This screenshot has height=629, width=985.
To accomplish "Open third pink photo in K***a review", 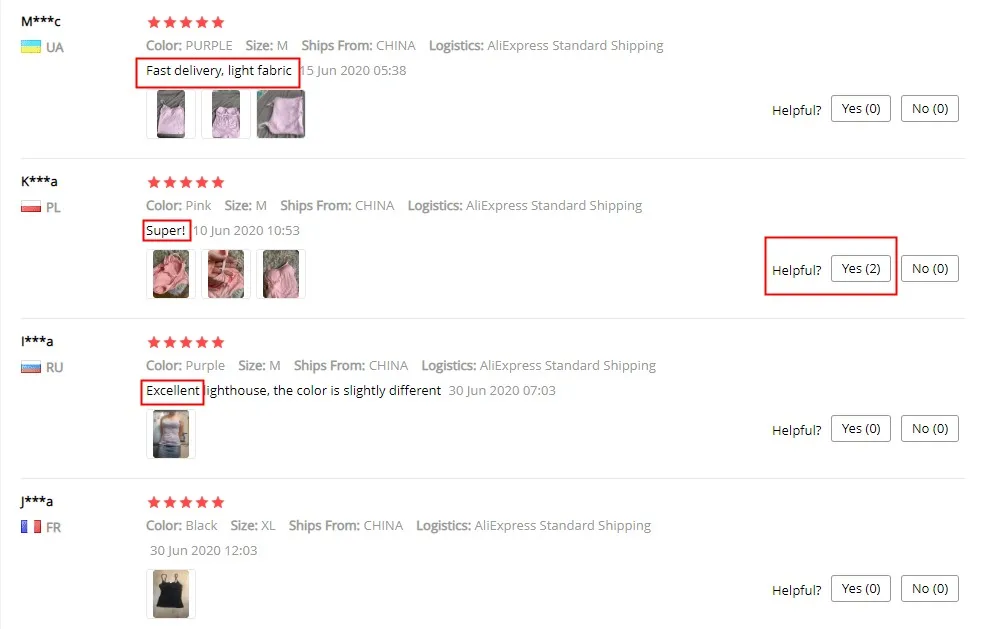I will [x=281, y=274].
